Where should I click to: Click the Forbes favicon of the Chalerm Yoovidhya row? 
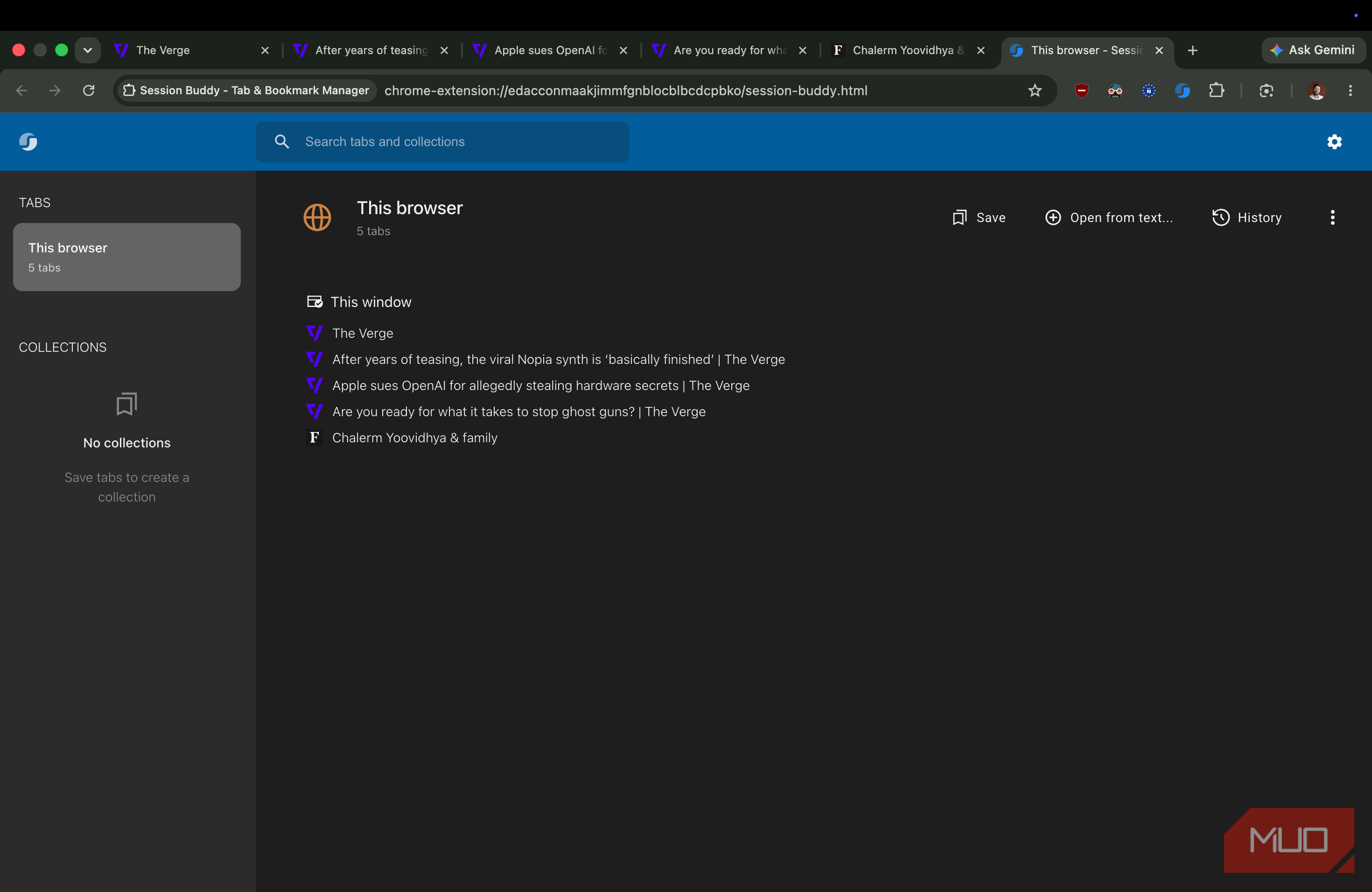pos(314,437)
